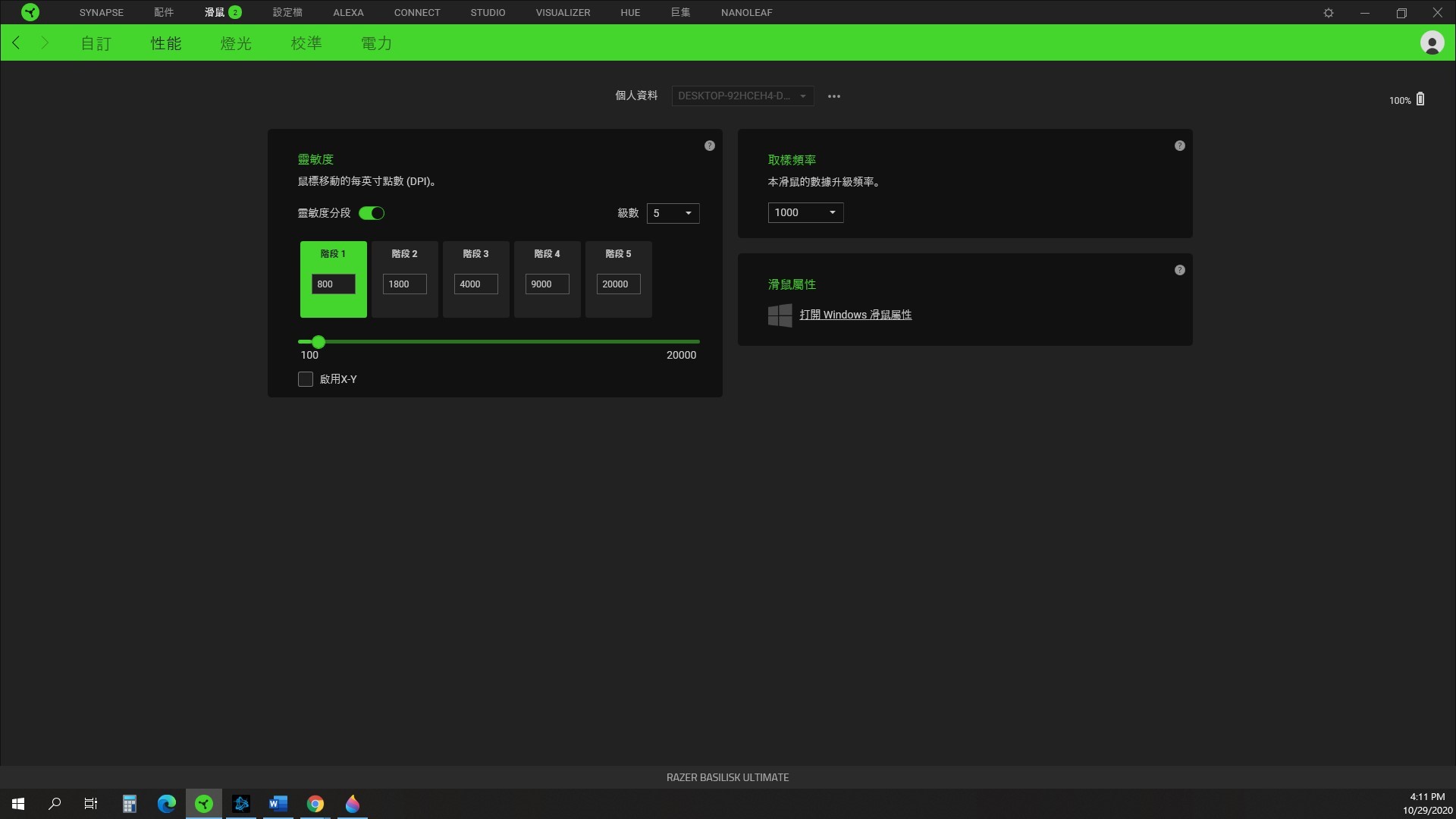The height and width of the screenshot is (819, 1456).
Task: Open the CONNECT module tab
Action: (x=417, y=12)
